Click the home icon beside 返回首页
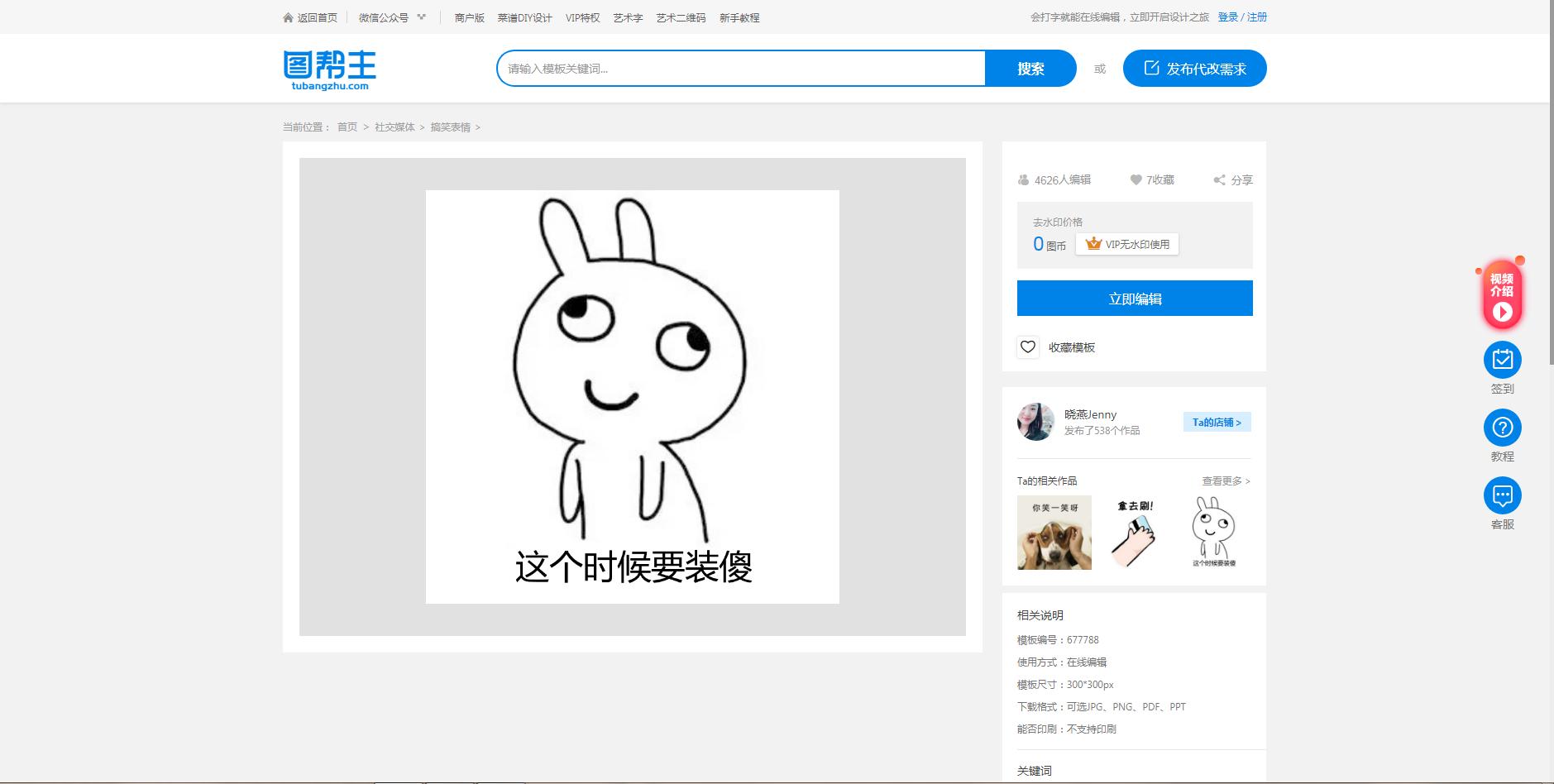This screenshot has height=784, width=1554. [x=287, y=17]
